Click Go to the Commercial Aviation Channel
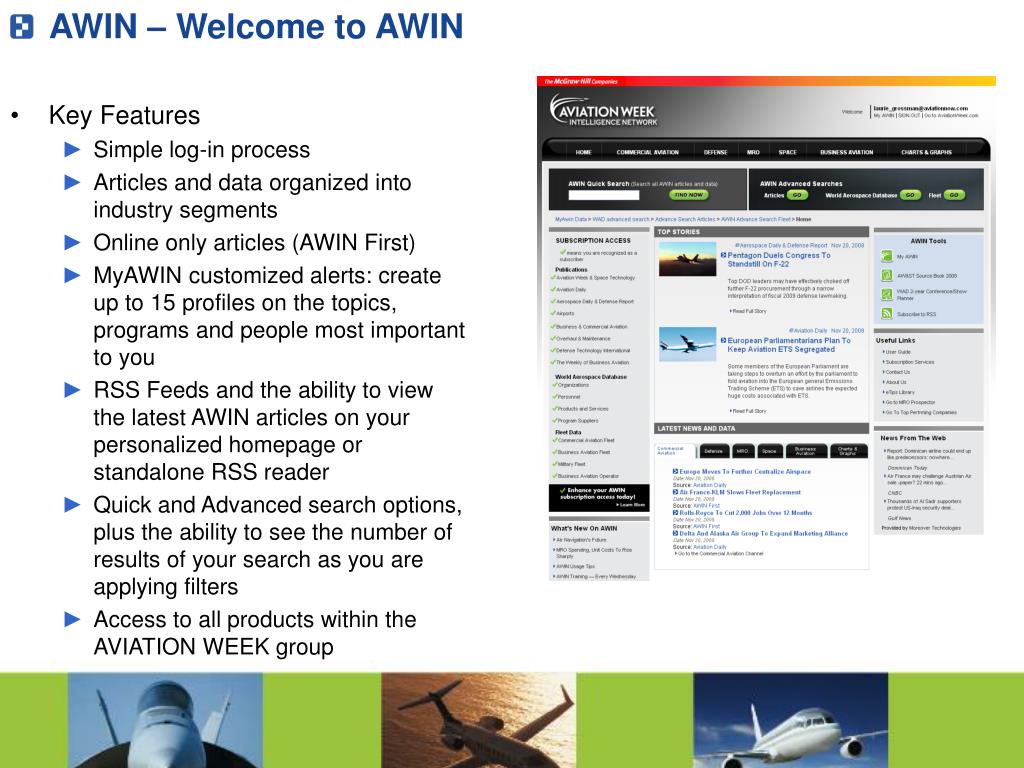The height and width of the screenshot is (768, 1024). (720, 553)
